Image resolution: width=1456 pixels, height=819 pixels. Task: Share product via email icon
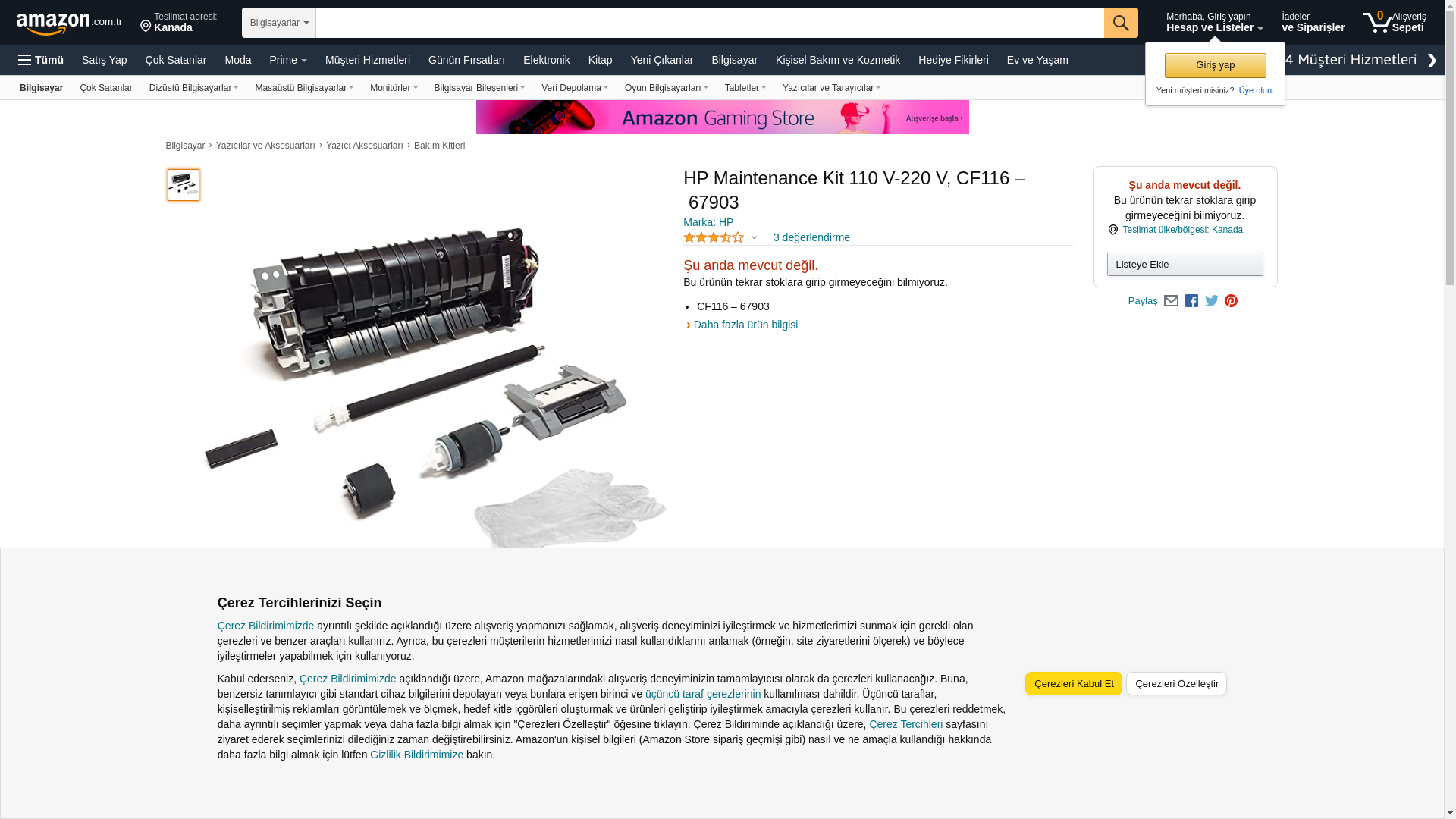coord(1171,301)
